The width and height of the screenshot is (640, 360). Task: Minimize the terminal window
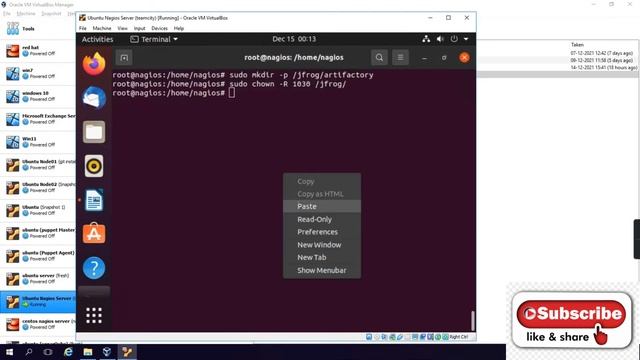tap(424, 58)
